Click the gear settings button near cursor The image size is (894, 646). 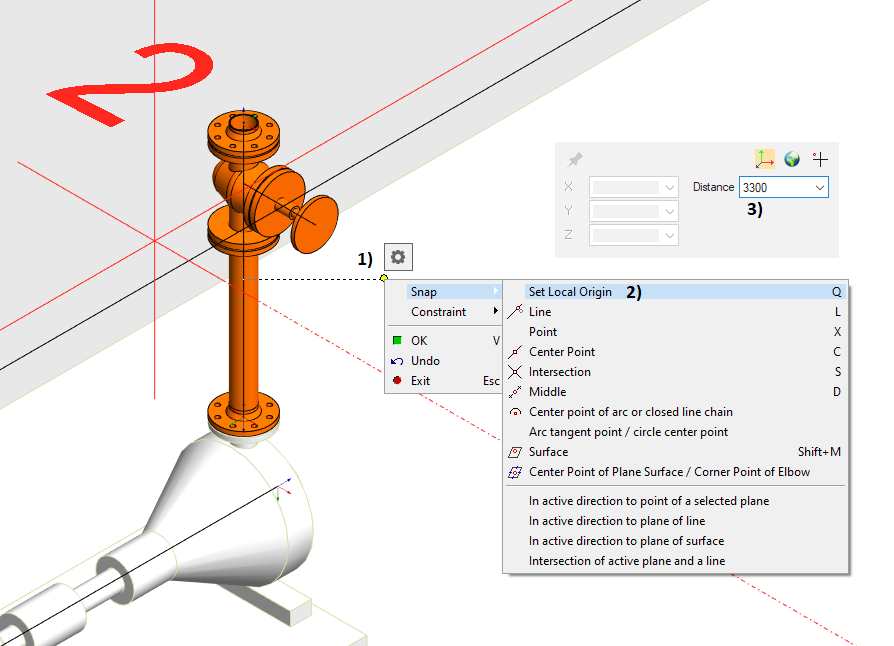[398, 257]
